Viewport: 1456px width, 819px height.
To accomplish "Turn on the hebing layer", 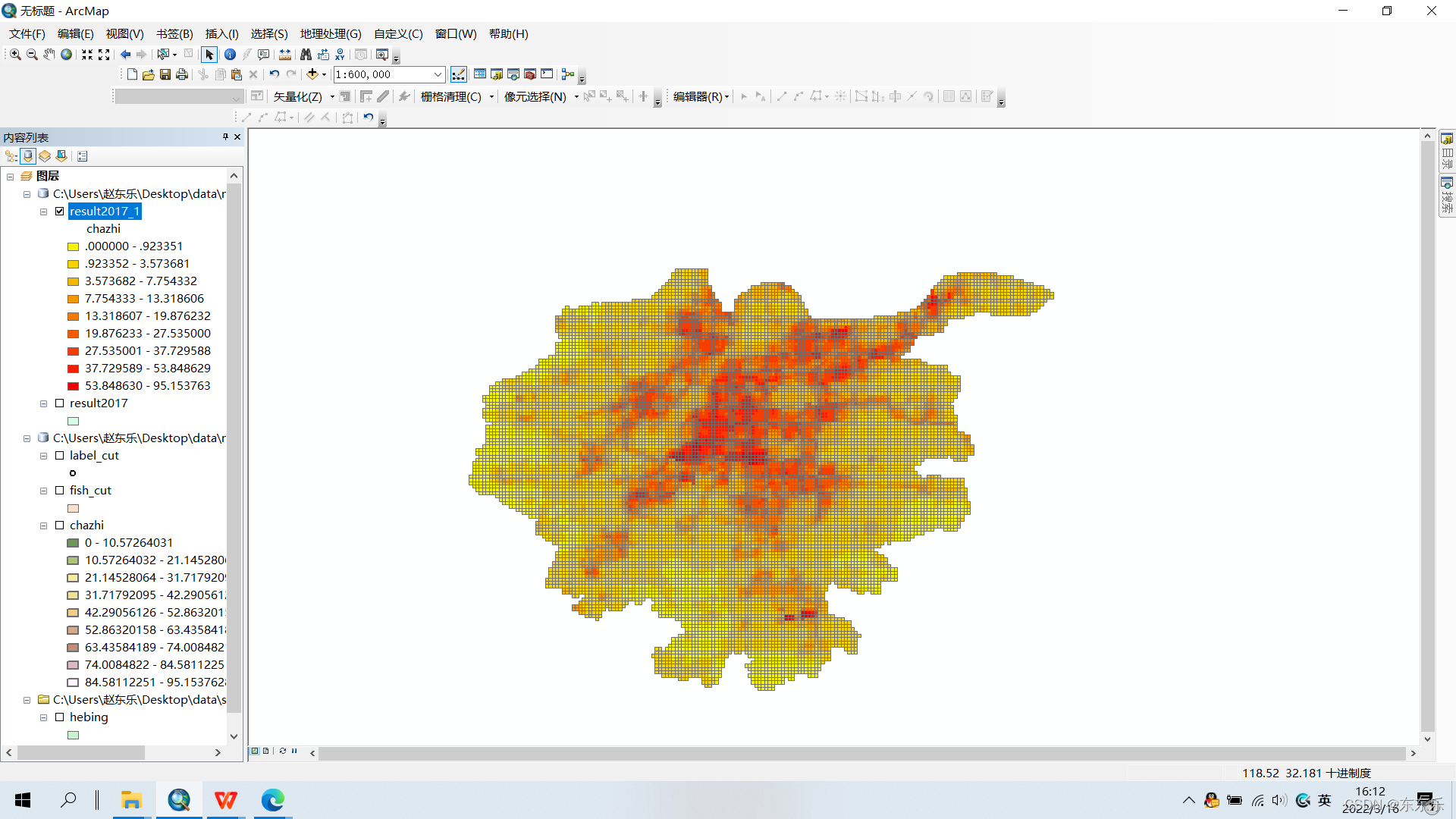I will (60, 717).
